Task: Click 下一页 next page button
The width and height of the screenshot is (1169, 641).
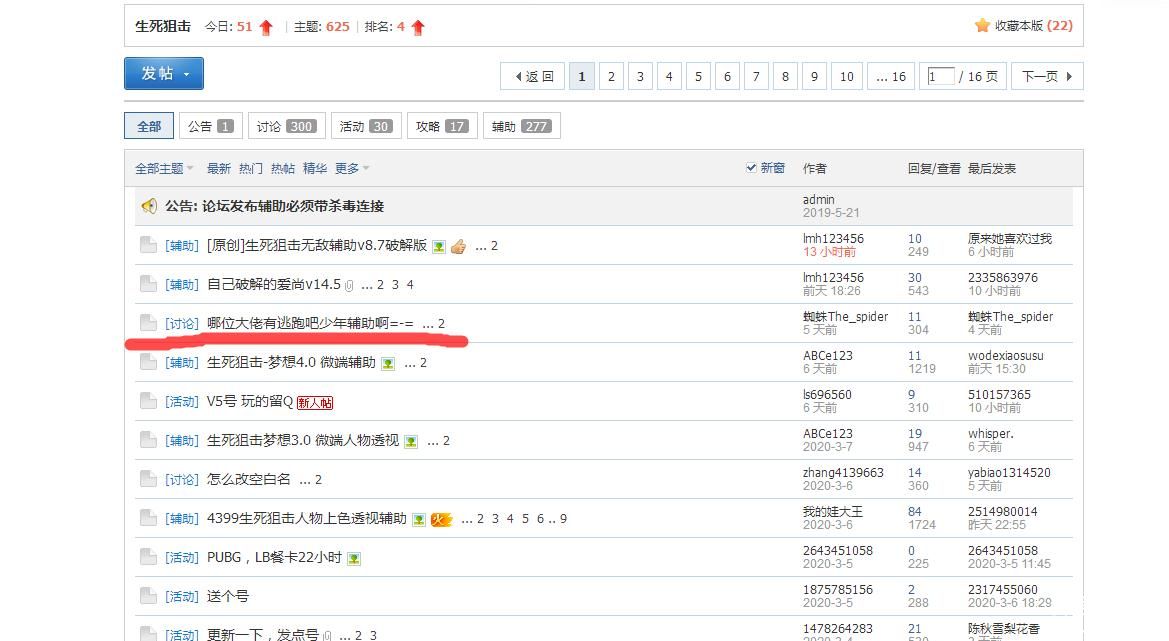Action: click(1047, 76)
